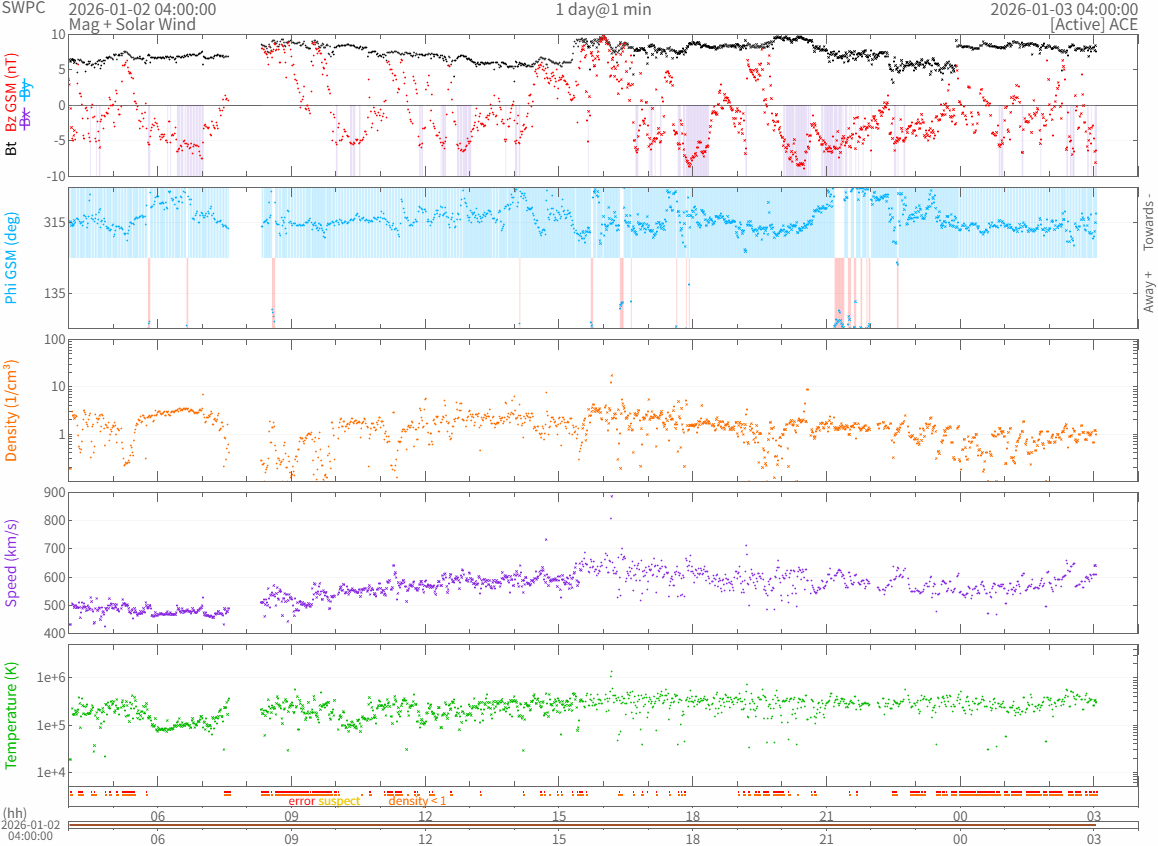Screen dimensions: 1158x846
Task: Toggle the struck-through By series label
Action: (27, 88)
